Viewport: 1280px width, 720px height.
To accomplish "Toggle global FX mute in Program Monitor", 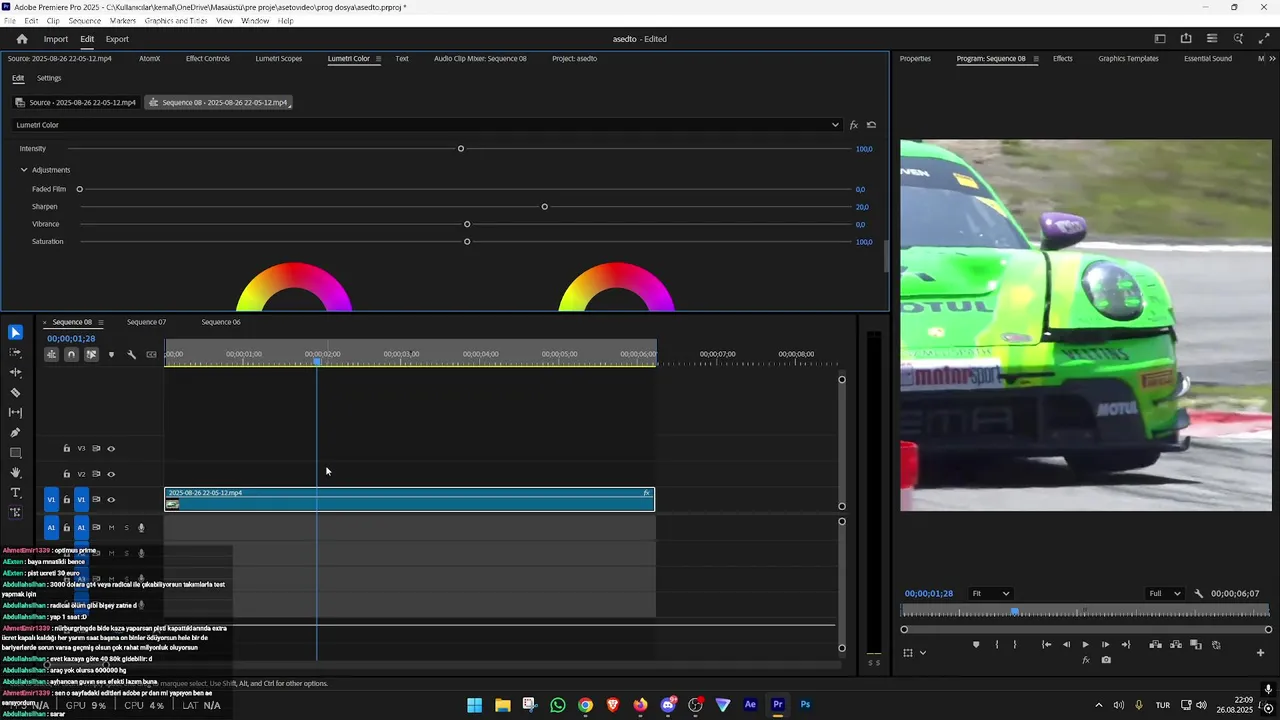I will [1086, 660].
